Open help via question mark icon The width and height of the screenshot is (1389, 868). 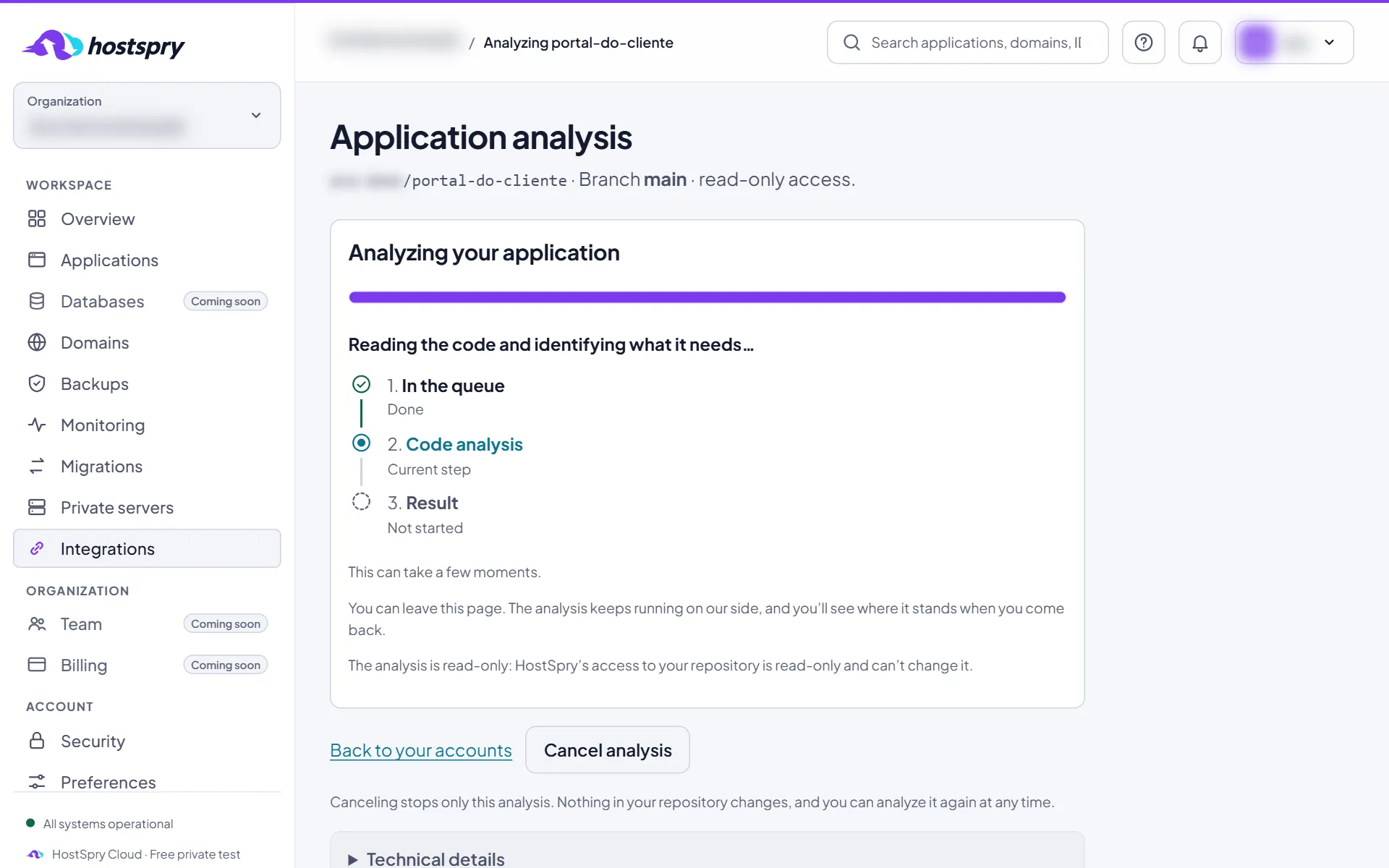(1143, 43)
